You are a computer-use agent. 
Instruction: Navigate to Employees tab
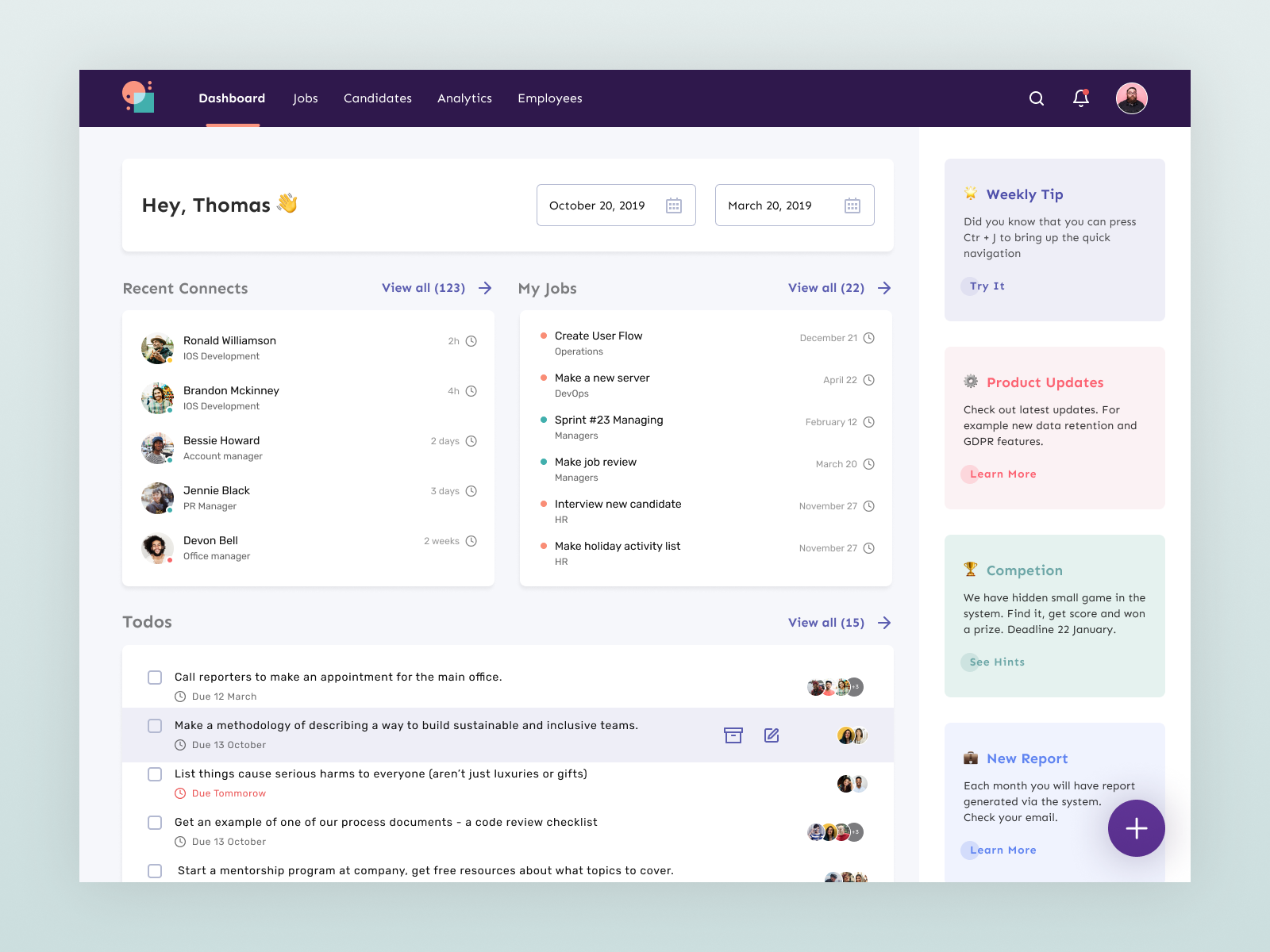tap(550, 98)
